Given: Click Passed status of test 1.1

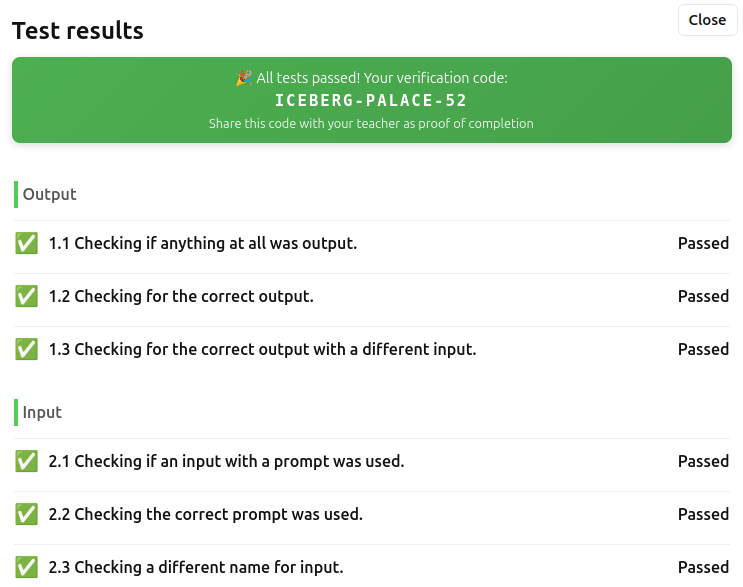Looking at the screenshot, I should coord(703,243).
